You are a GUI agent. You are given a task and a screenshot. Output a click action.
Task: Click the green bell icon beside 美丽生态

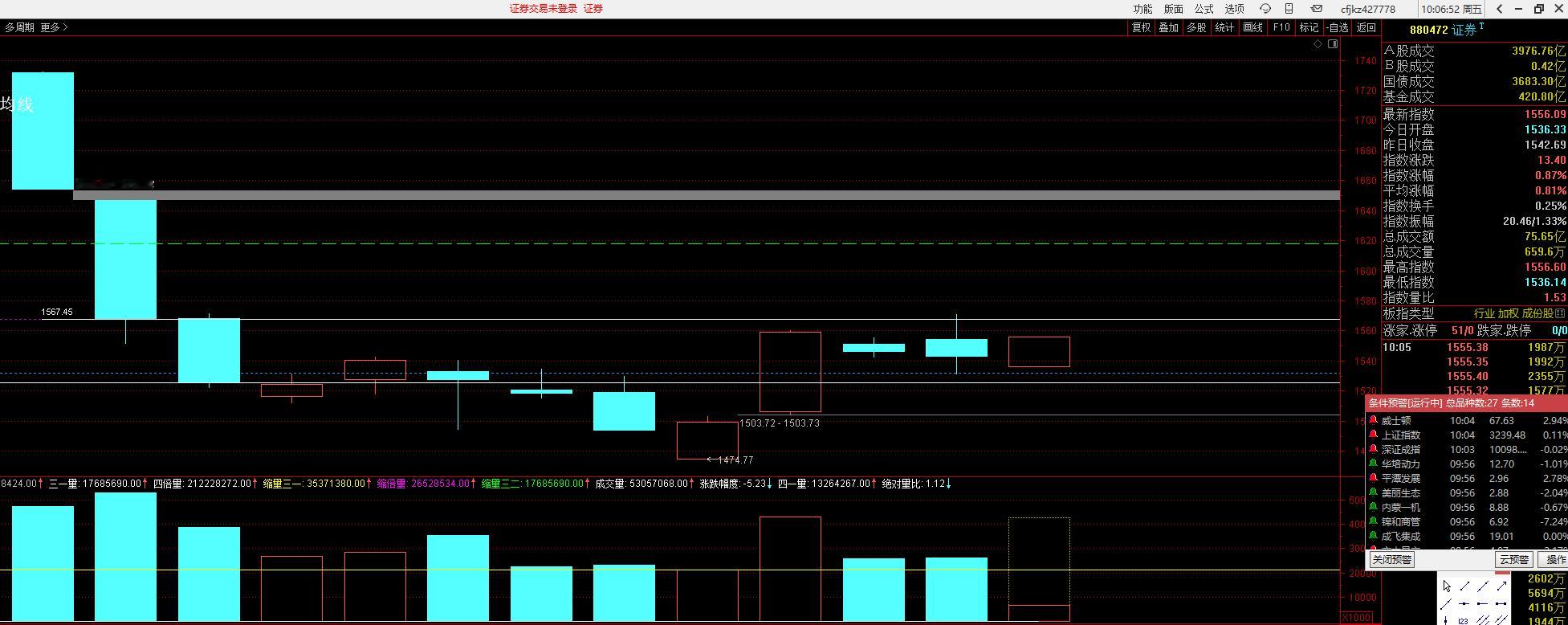pyautogui.click(x=1374, y=492)
